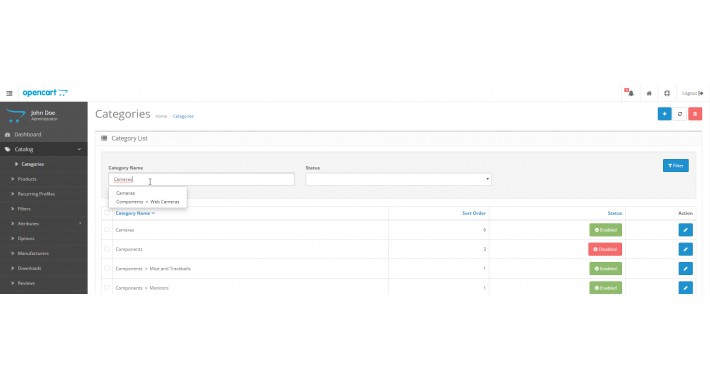710x380 pixels.
Task: Check the Components > Monitors row checkbox
Action: click(107, 288)
